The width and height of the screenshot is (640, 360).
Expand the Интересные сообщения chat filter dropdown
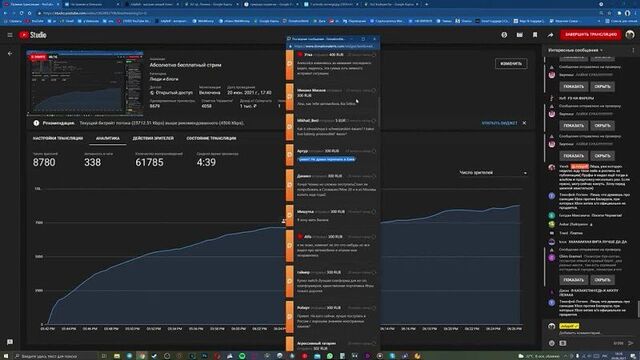[576, 50]
